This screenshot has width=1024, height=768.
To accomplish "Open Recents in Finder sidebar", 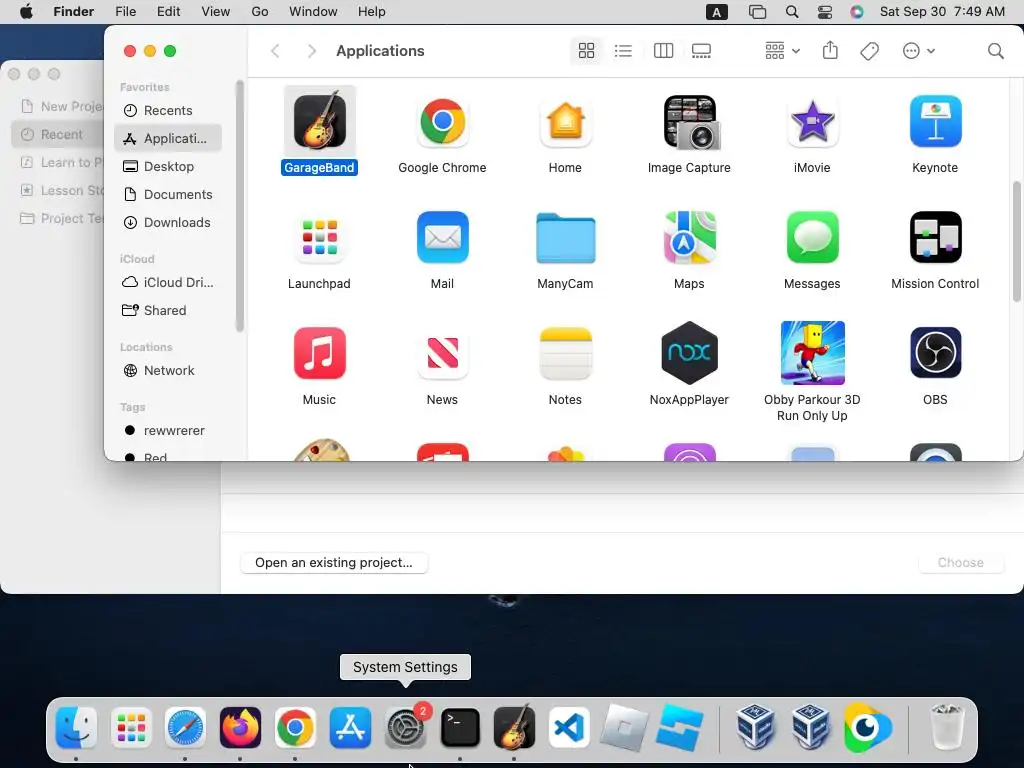I will 168,110.
